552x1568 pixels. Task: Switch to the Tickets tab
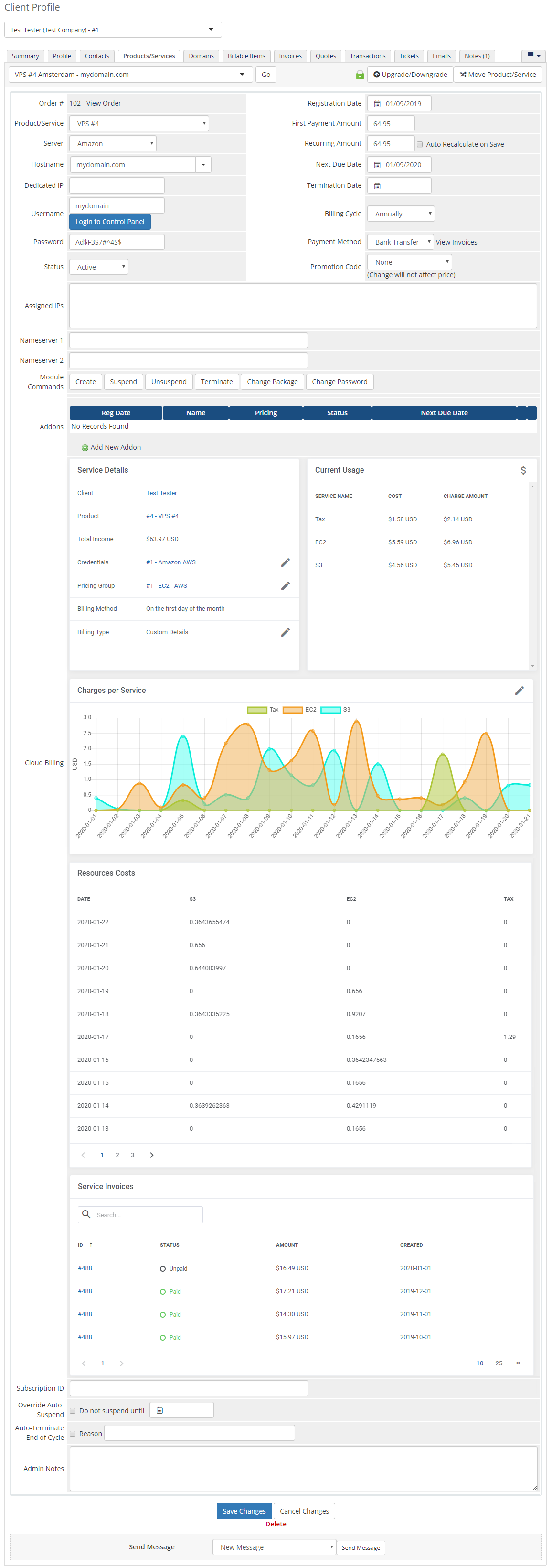(x=409, y=56)
